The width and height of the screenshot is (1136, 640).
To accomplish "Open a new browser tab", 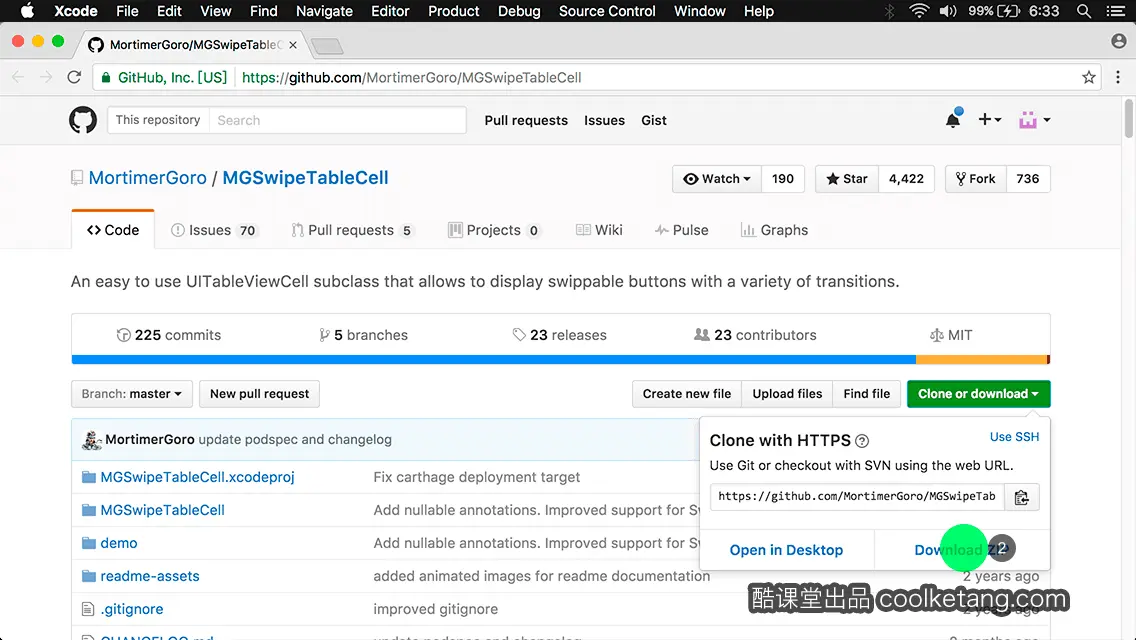I will click(327, 46).
